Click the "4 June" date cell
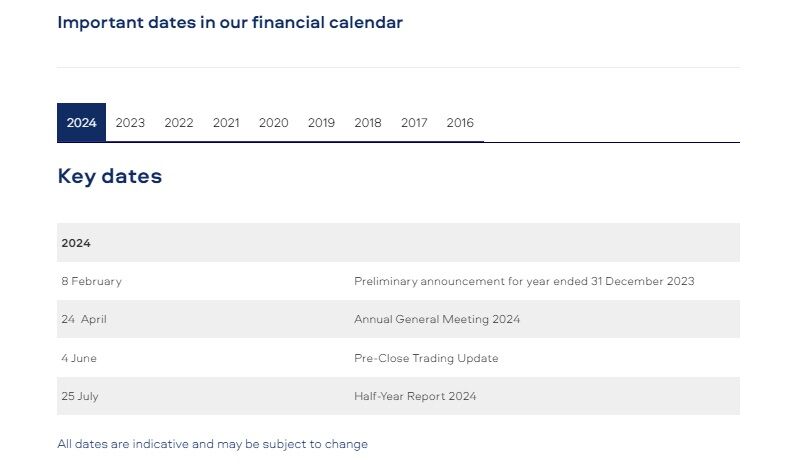The height and width of the screenshot is (471, 790). [79, 358]
